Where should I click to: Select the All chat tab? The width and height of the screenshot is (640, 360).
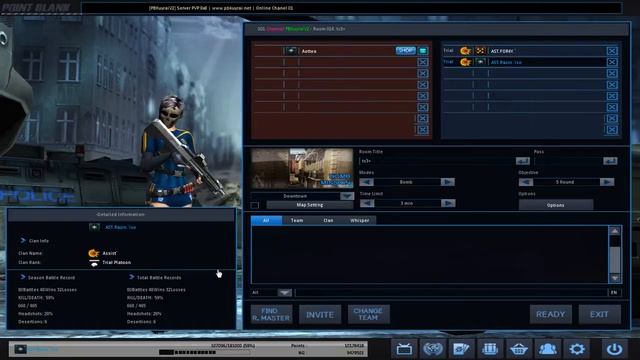[x=266, y=220]
